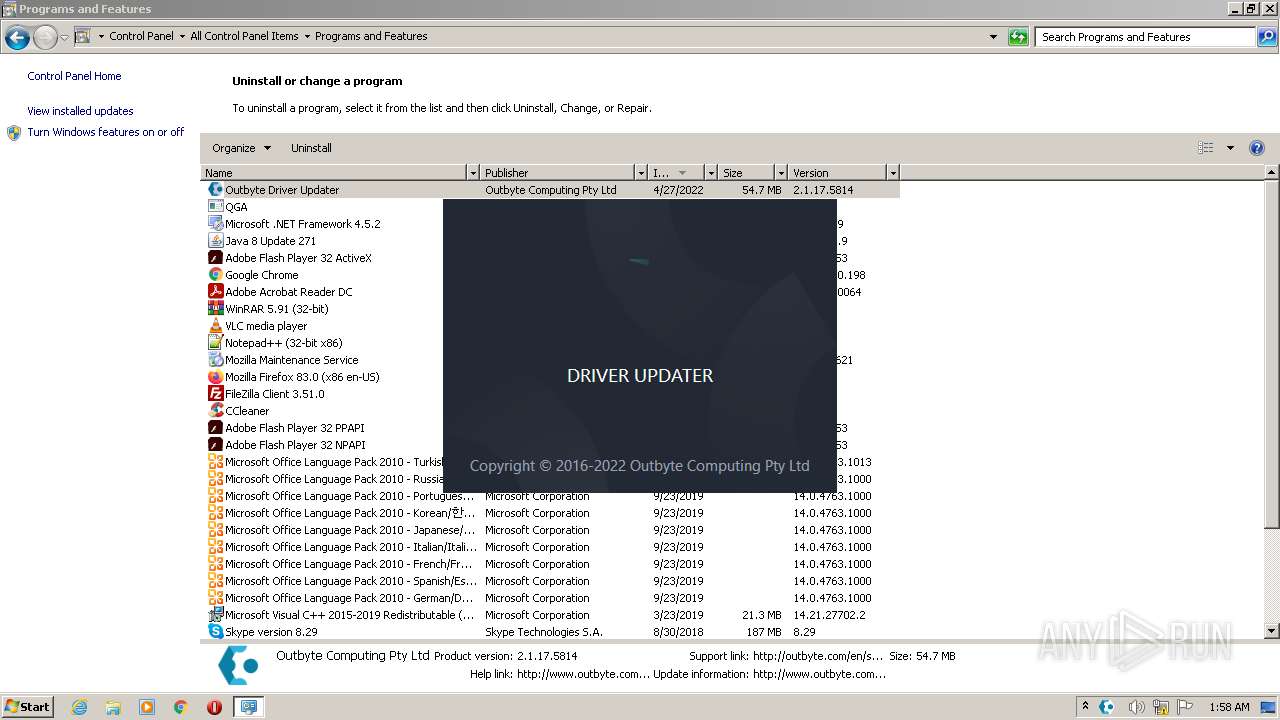
Task: Click the Google Chrome list icon
Action: [x=215, y=275]
